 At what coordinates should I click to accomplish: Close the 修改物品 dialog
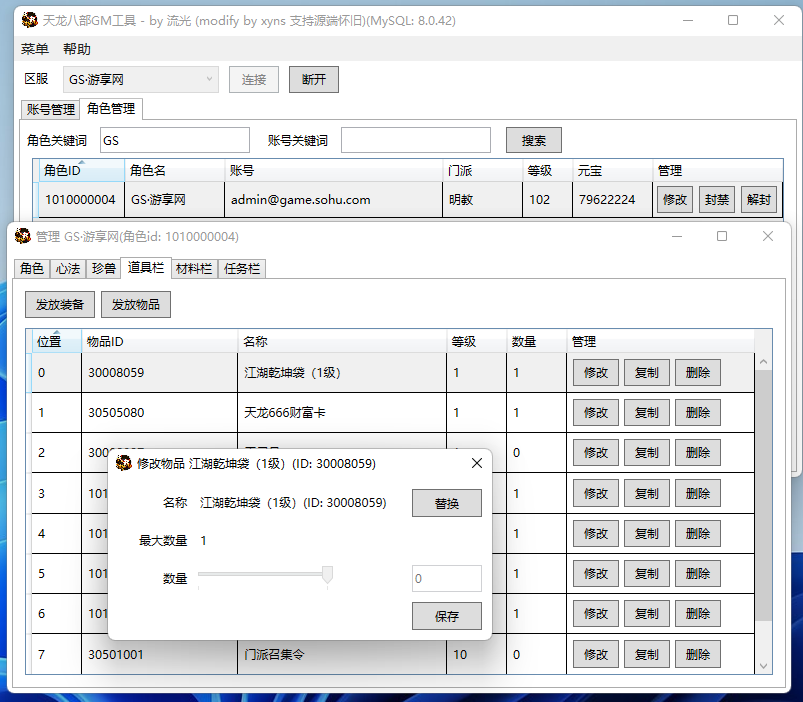click(477, 463)
